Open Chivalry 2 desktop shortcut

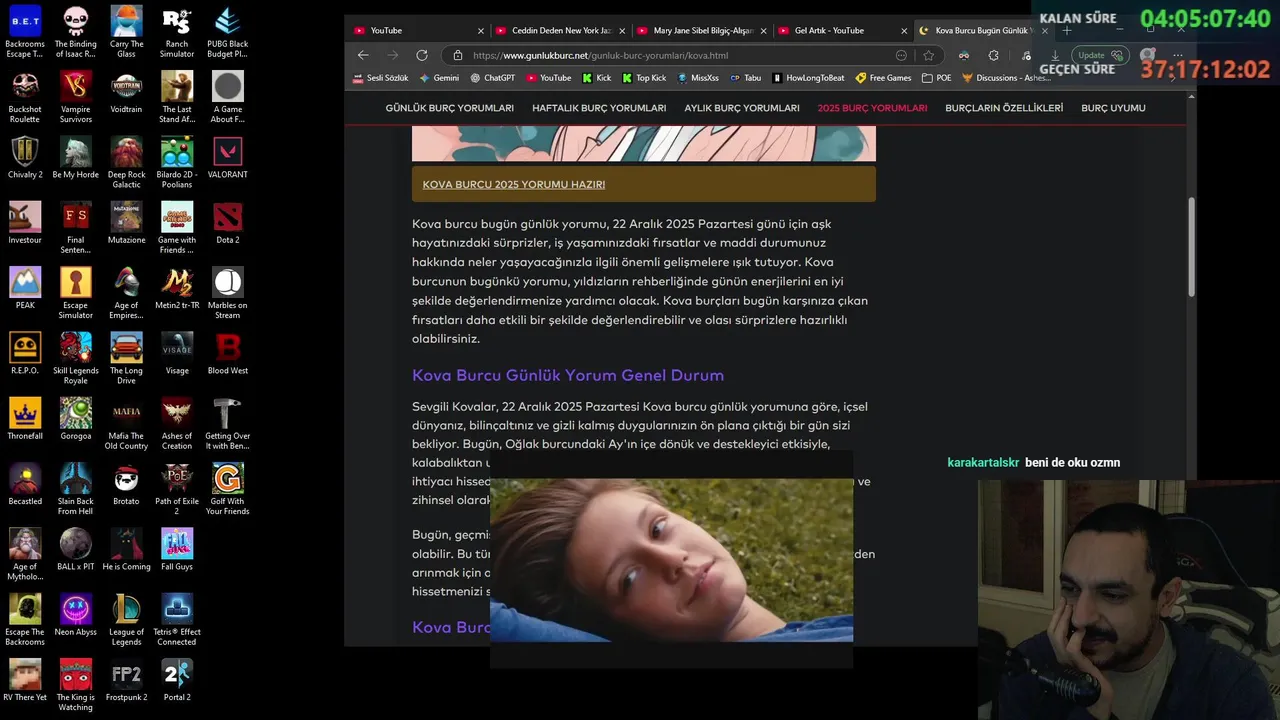click(x=25, y=157)
